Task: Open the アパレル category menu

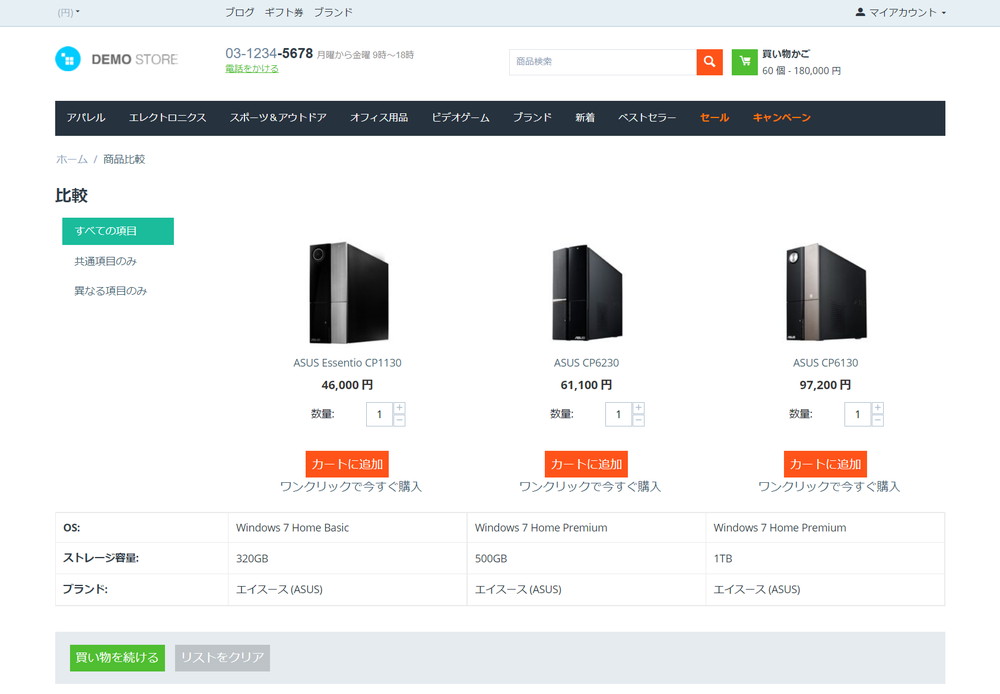Action: (86, 117)
